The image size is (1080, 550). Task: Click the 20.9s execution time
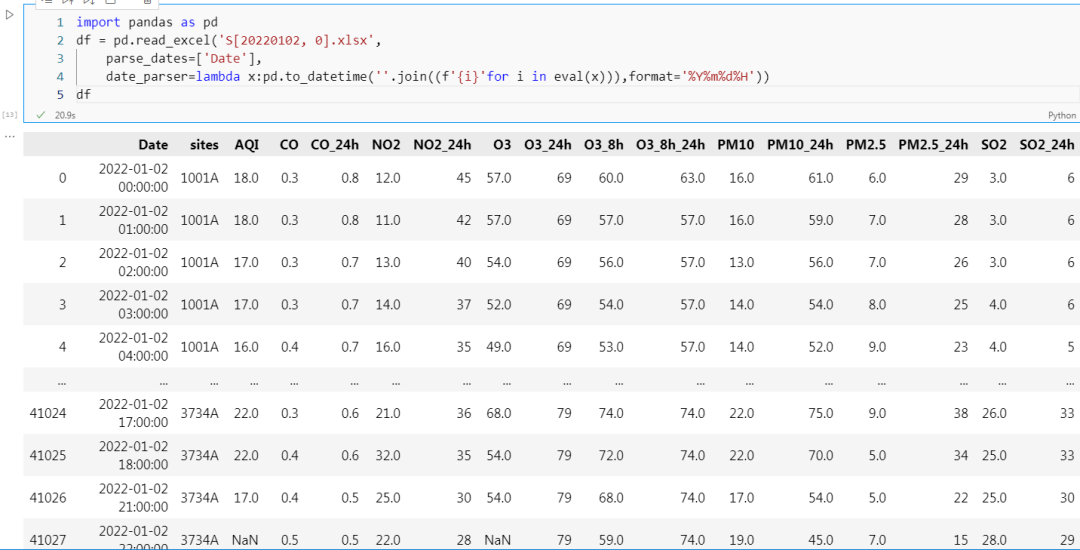65,115
